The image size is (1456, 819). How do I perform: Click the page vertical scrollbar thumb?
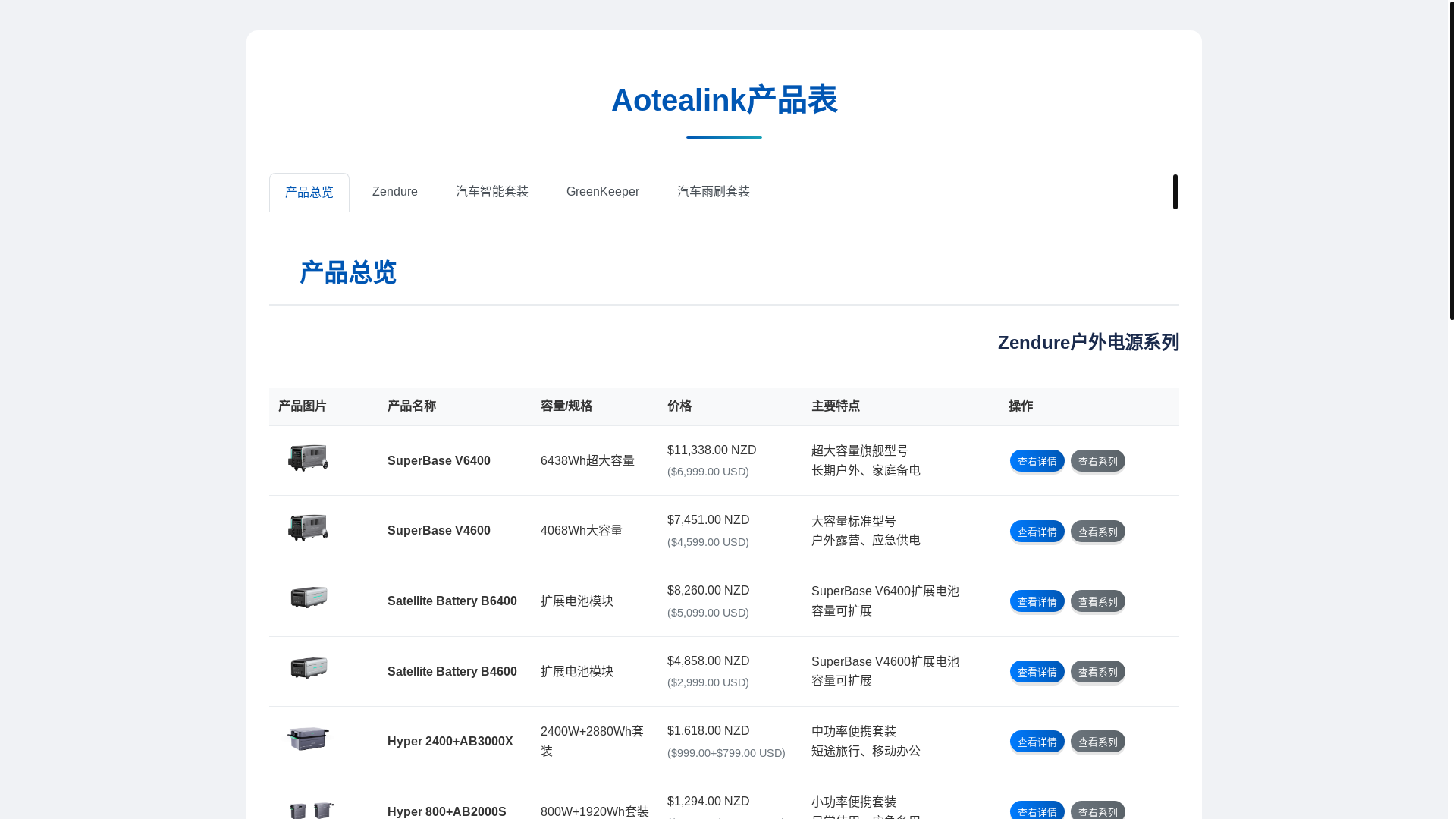1452,160
